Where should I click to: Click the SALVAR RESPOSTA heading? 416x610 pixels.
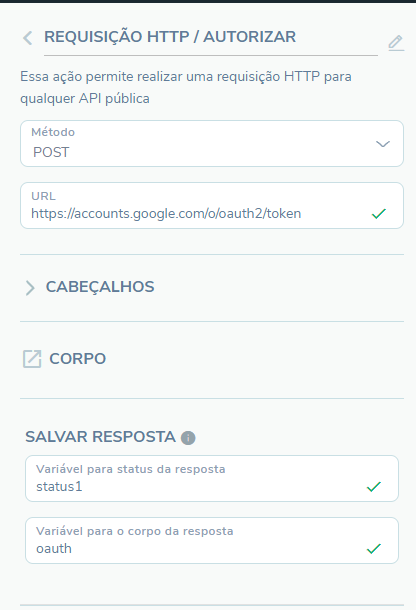click(100, 437)
